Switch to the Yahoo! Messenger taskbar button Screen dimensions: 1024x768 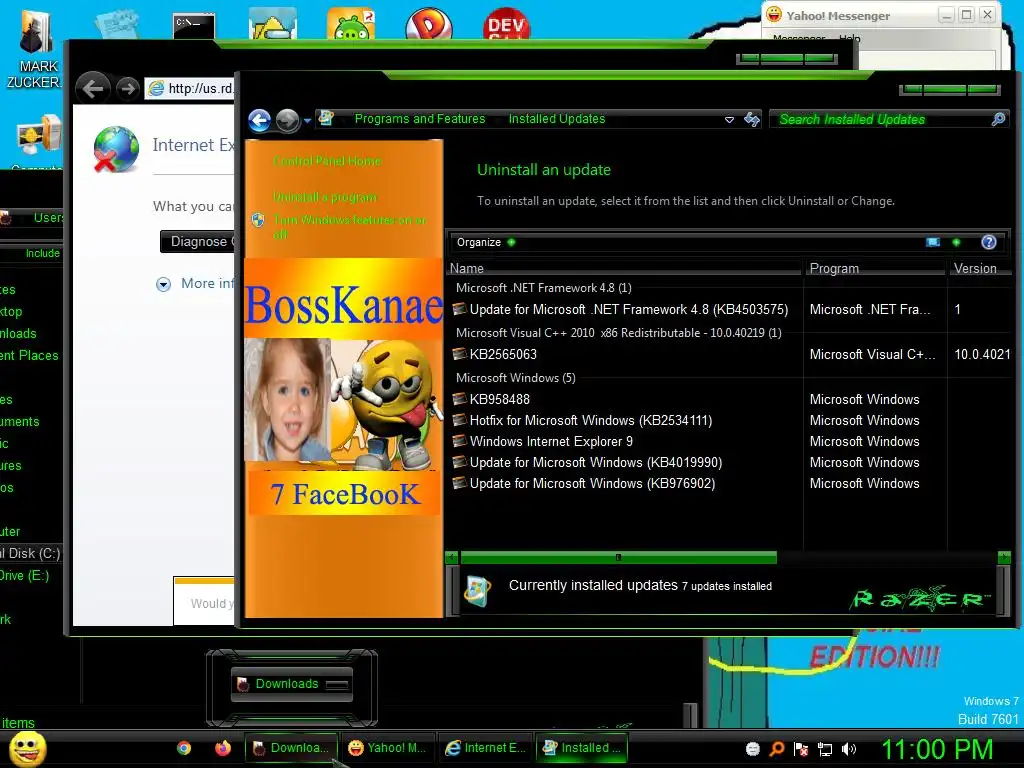[388, 748]
